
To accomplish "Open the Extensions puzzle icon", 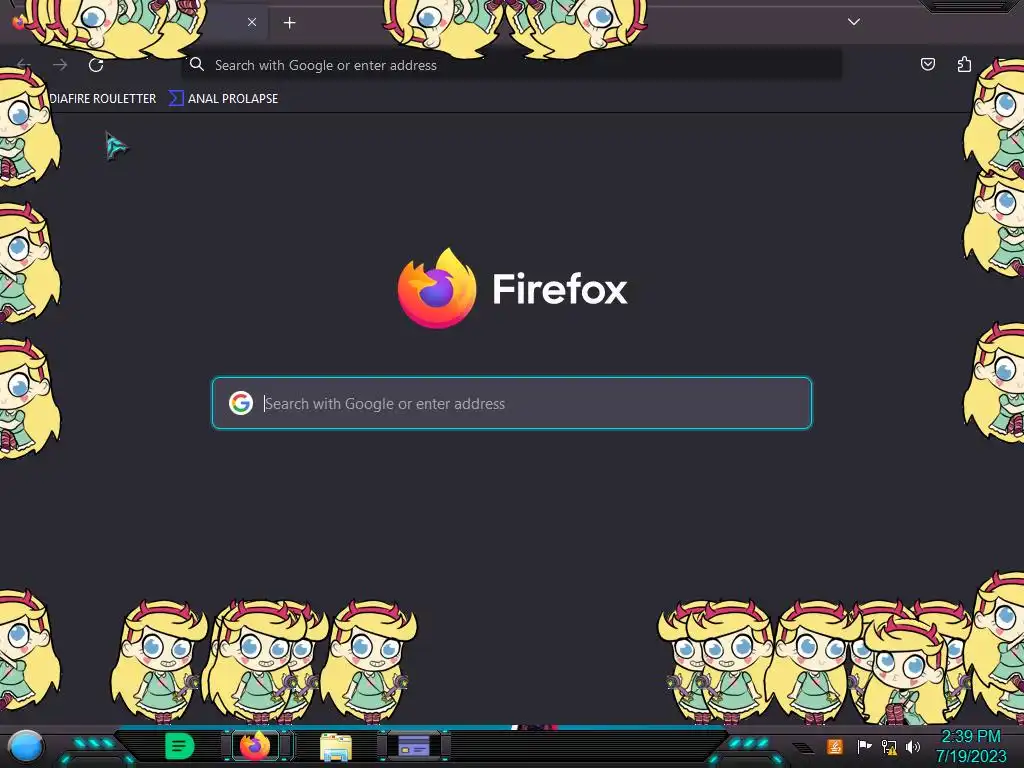I will point(964,64).
